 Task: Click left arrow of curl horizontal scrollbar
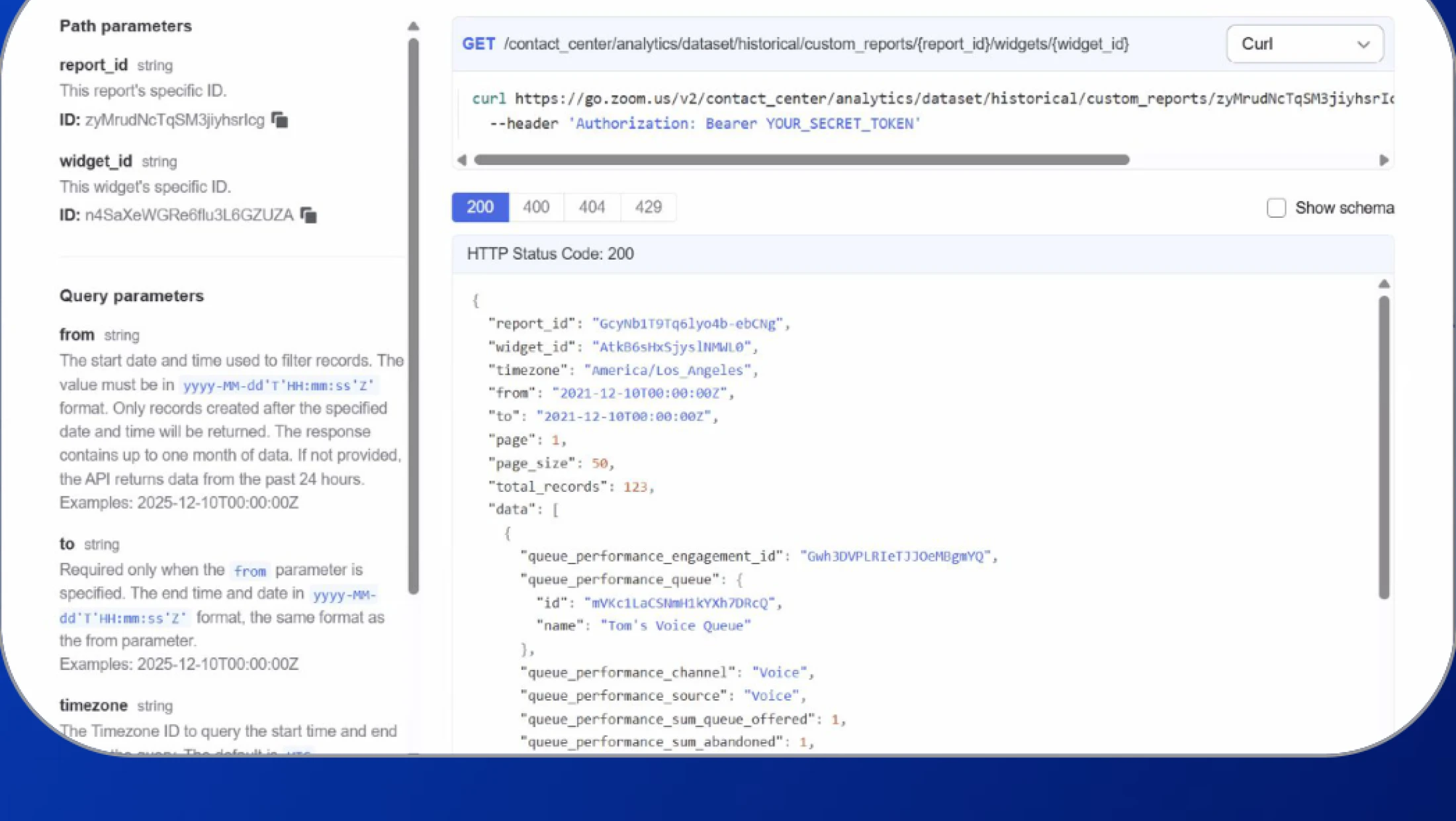pos(462,160)
